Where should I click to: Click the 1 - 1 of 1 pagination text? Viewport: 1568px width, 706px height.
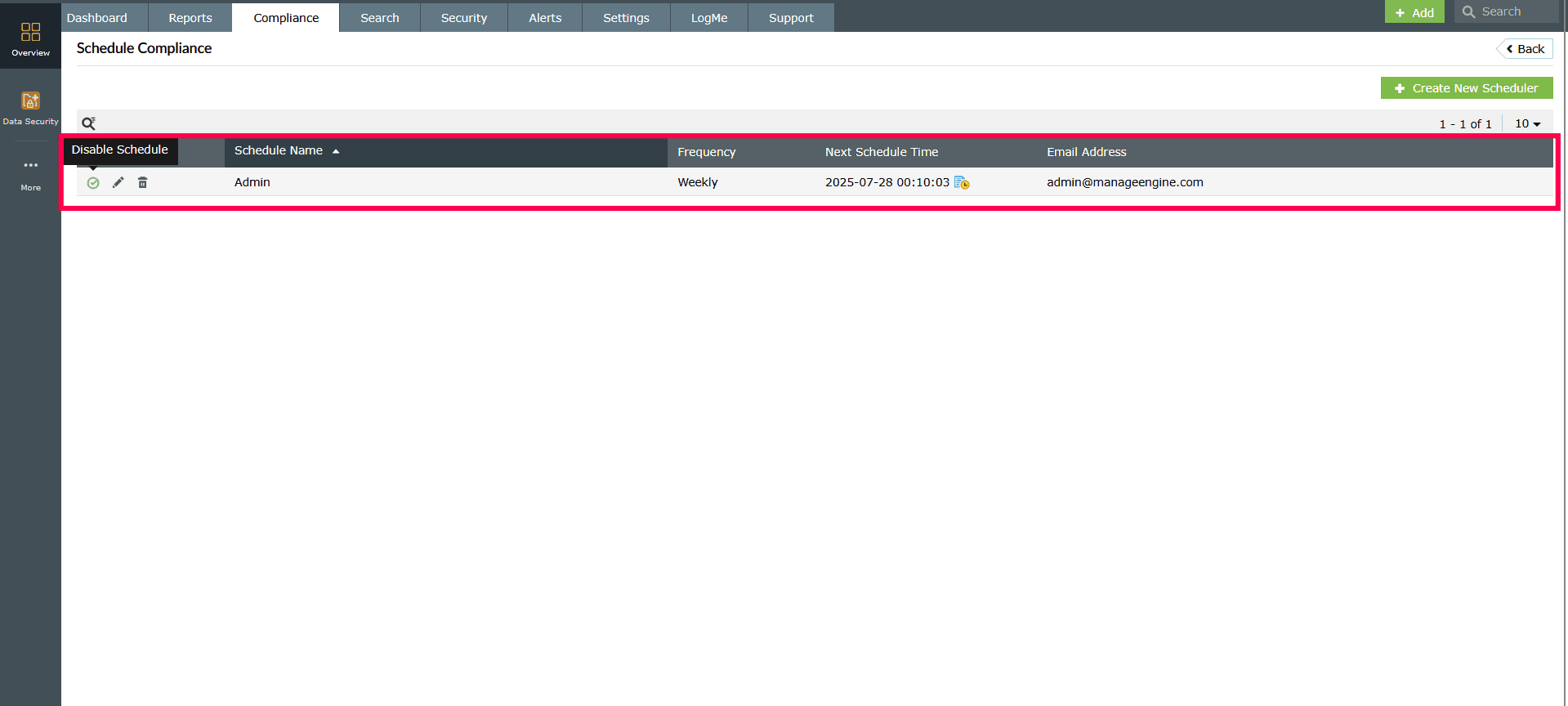tap(1465, 124)
